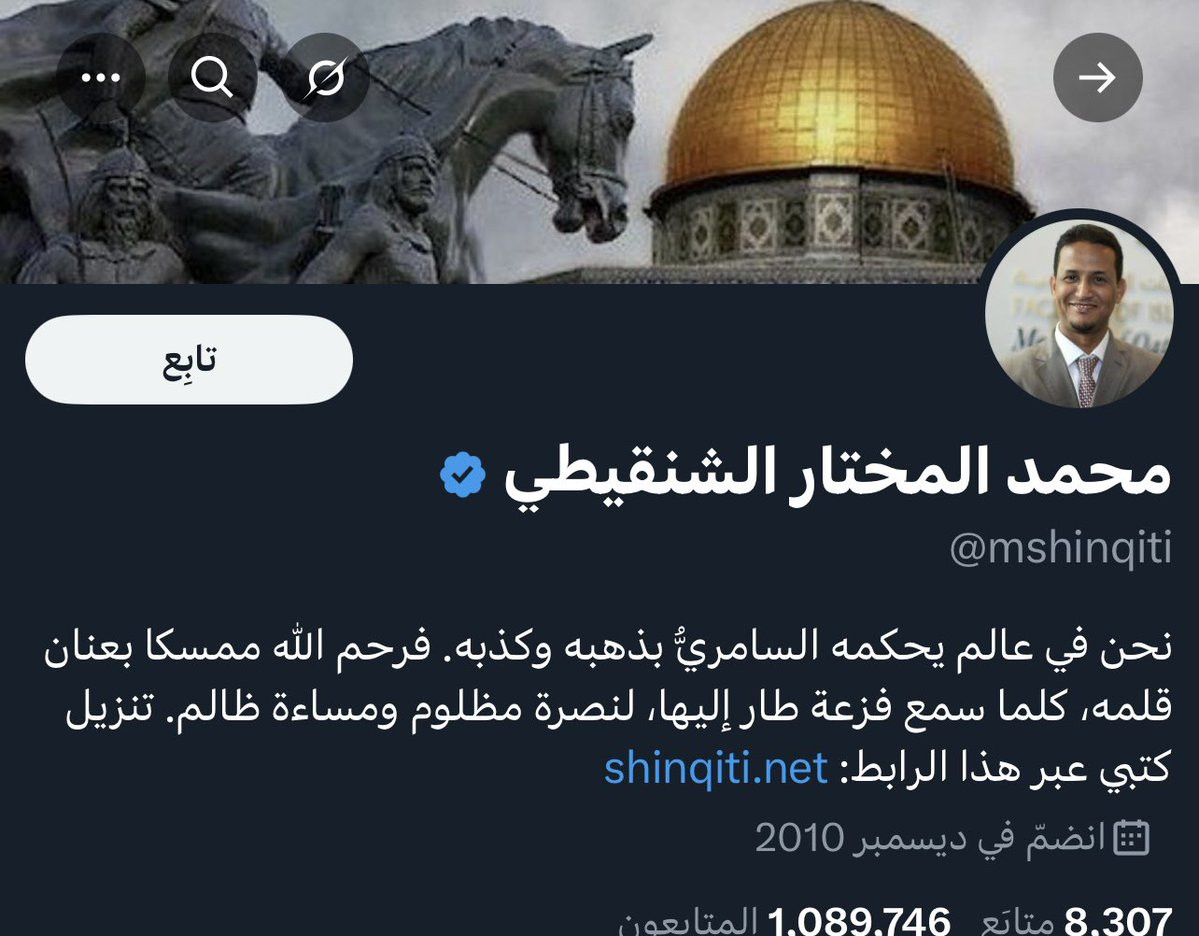Go back using the arrow button

coord(1097,77)
